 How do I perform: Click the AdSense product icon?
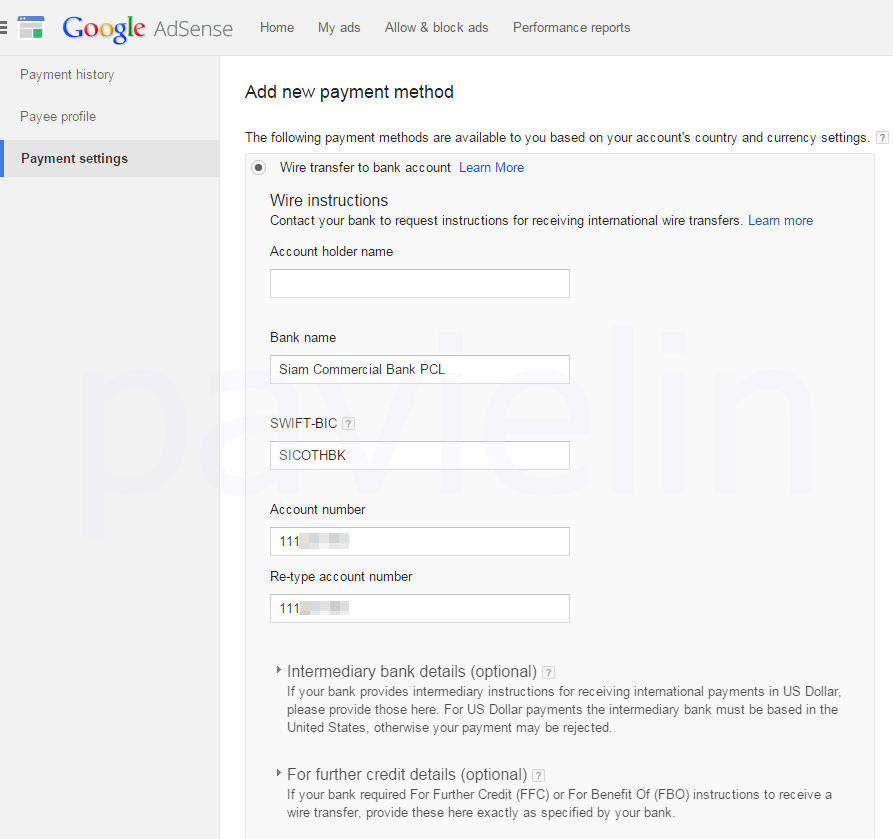point(31,27)
